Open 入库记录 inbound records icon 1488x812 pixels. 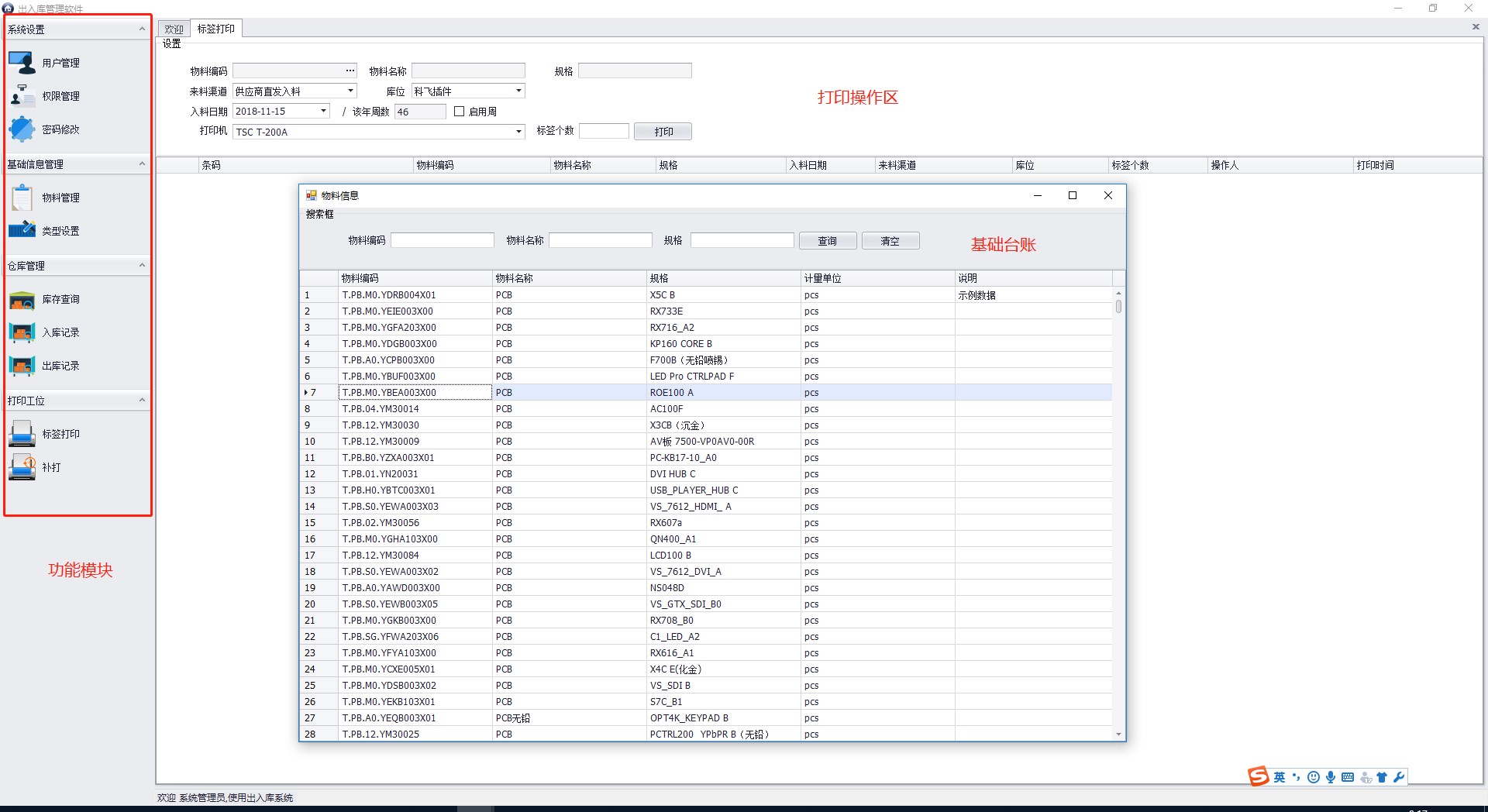tap(22, 332)
